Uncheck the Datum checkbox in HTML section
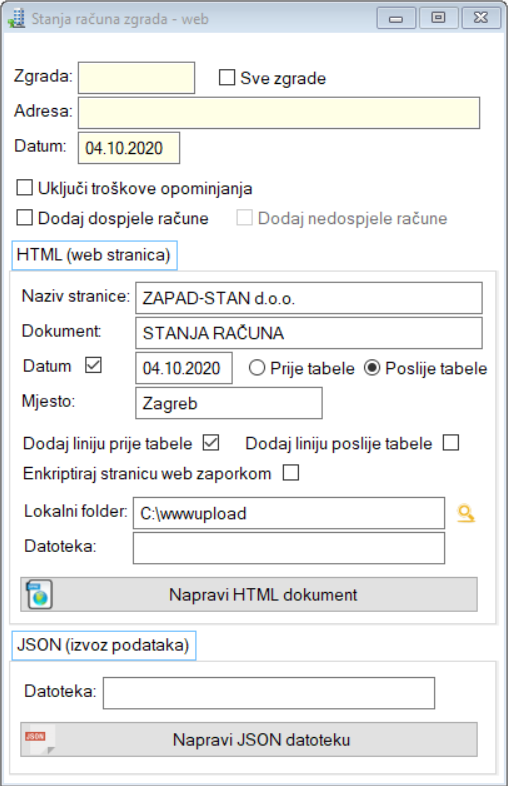The image size is (508, 786). pyautogui.click(x=93, y=365)
